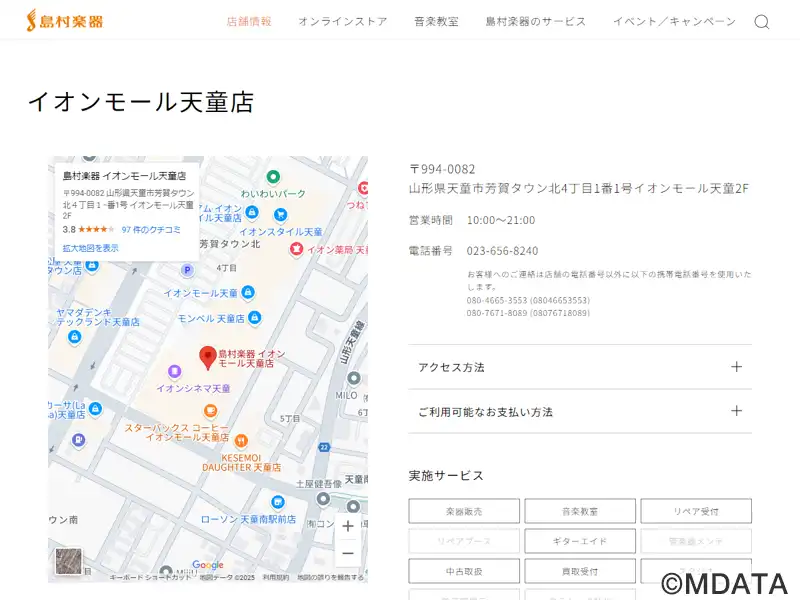The height and width of the screenshot is (600, 800).
Task: Click the mobile number 080-7671-8089
Action: click(528, 313)
